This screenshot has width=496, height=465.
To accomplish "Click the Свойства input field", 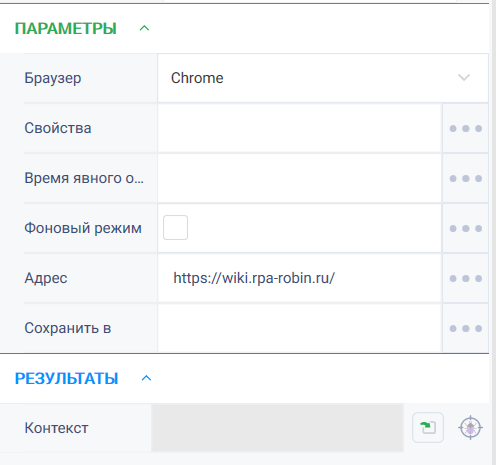I will tap(300, 128).
